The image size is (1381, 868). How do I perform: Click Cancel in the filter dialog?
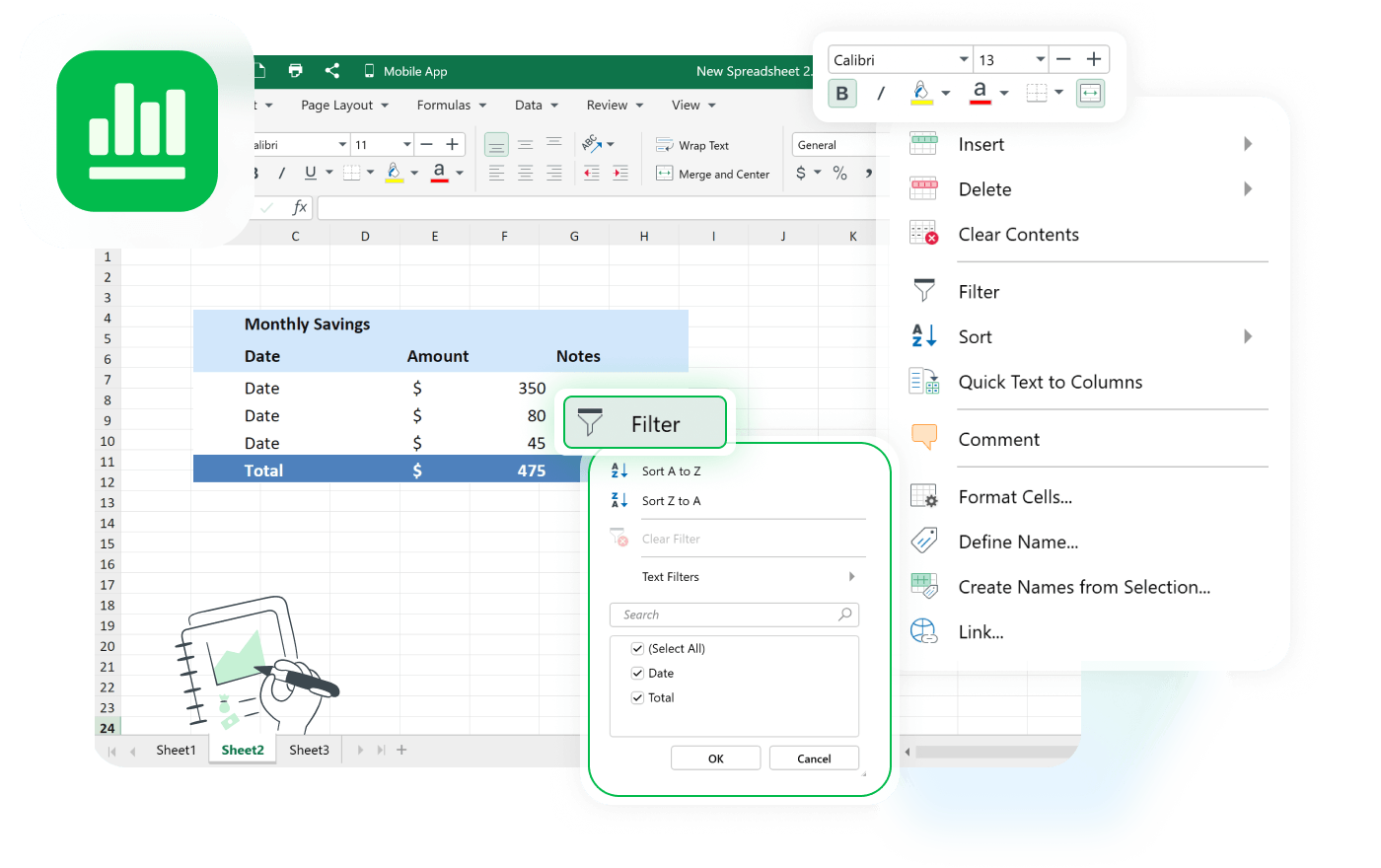(814, 759)
